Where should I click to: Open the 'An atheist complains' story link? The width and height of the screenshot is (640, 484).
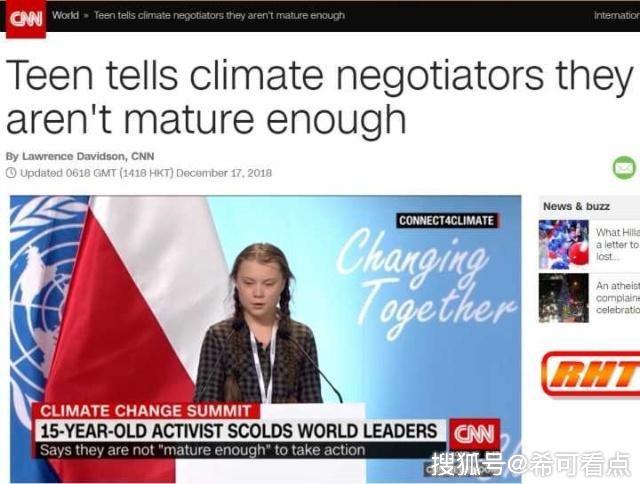pos(618,298)
